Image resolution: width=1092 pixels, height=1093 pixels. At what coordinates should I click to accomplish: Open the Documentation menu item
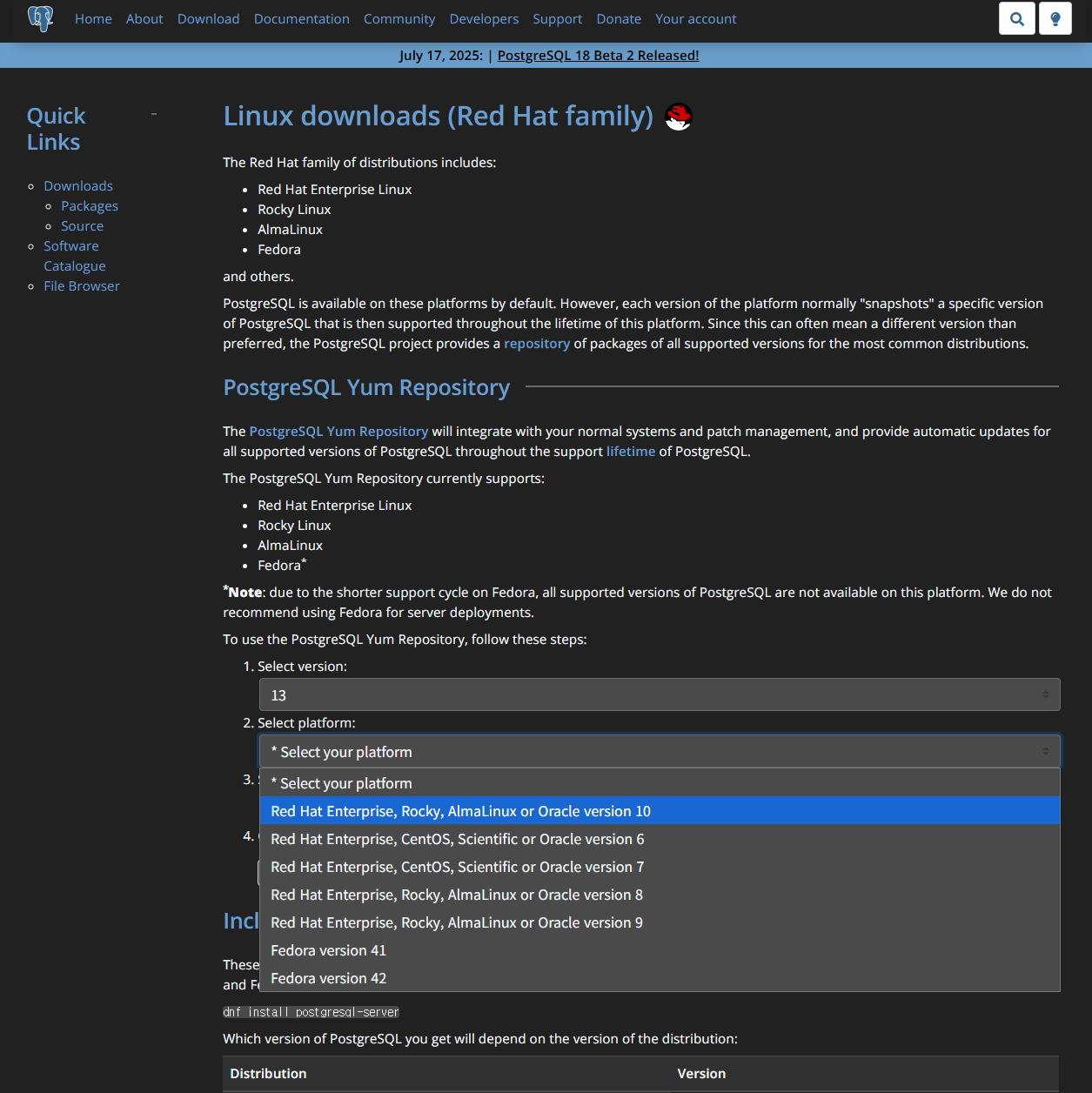coord(302,18)
